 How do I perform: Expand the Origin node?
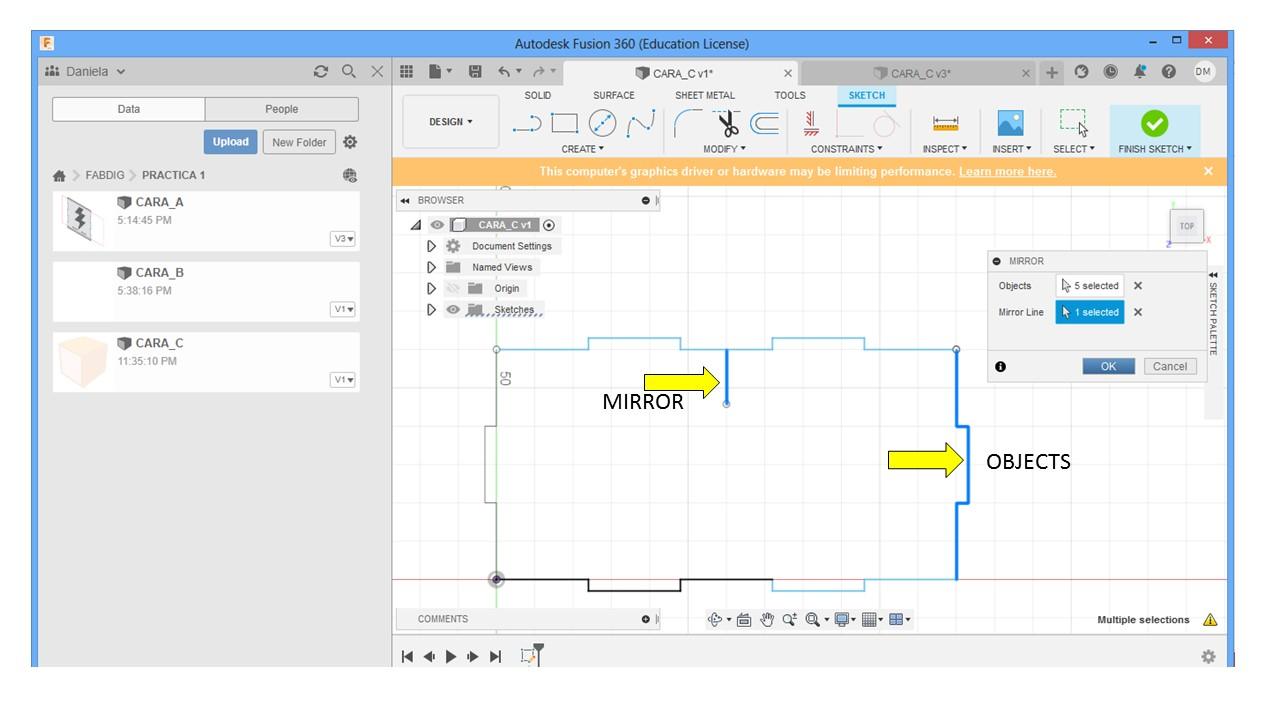(x=432, y=288)
